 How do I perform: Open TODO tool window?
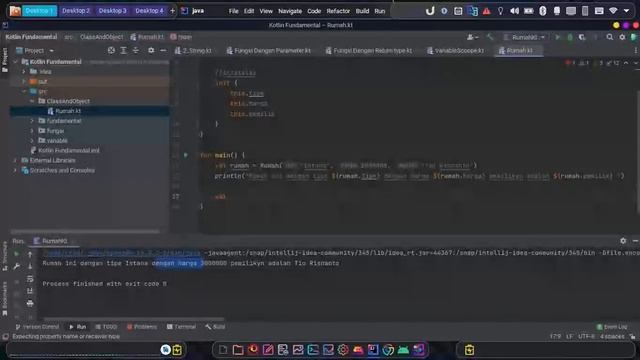[106, 327]
